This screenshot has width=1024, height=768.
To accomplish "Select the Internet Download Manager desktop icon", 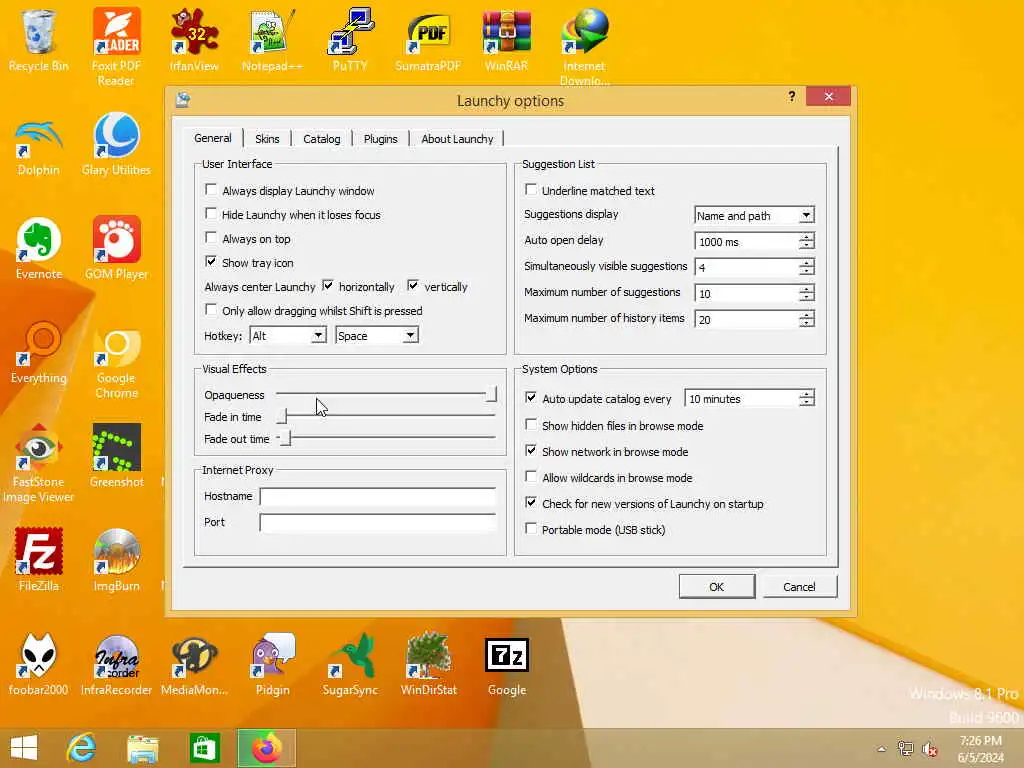I will 584,47.
